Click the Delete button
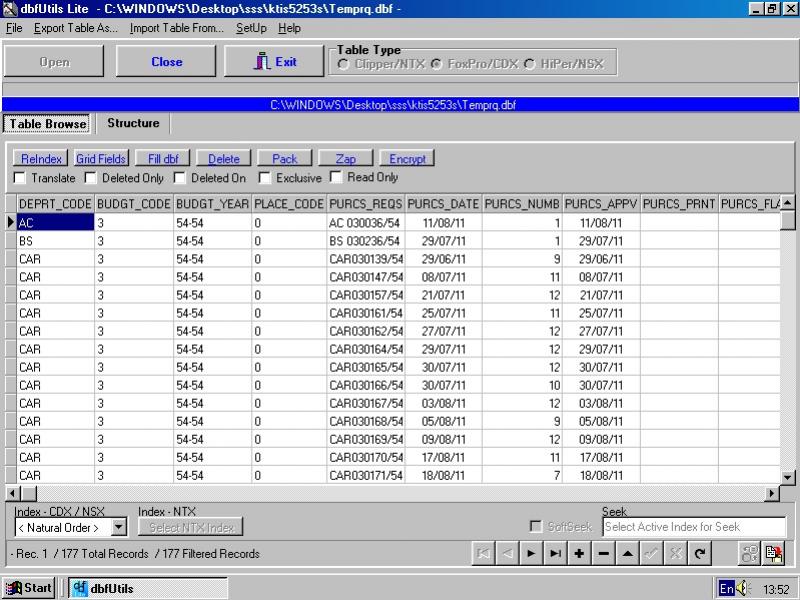800x600 pixels. click(223, 159)
